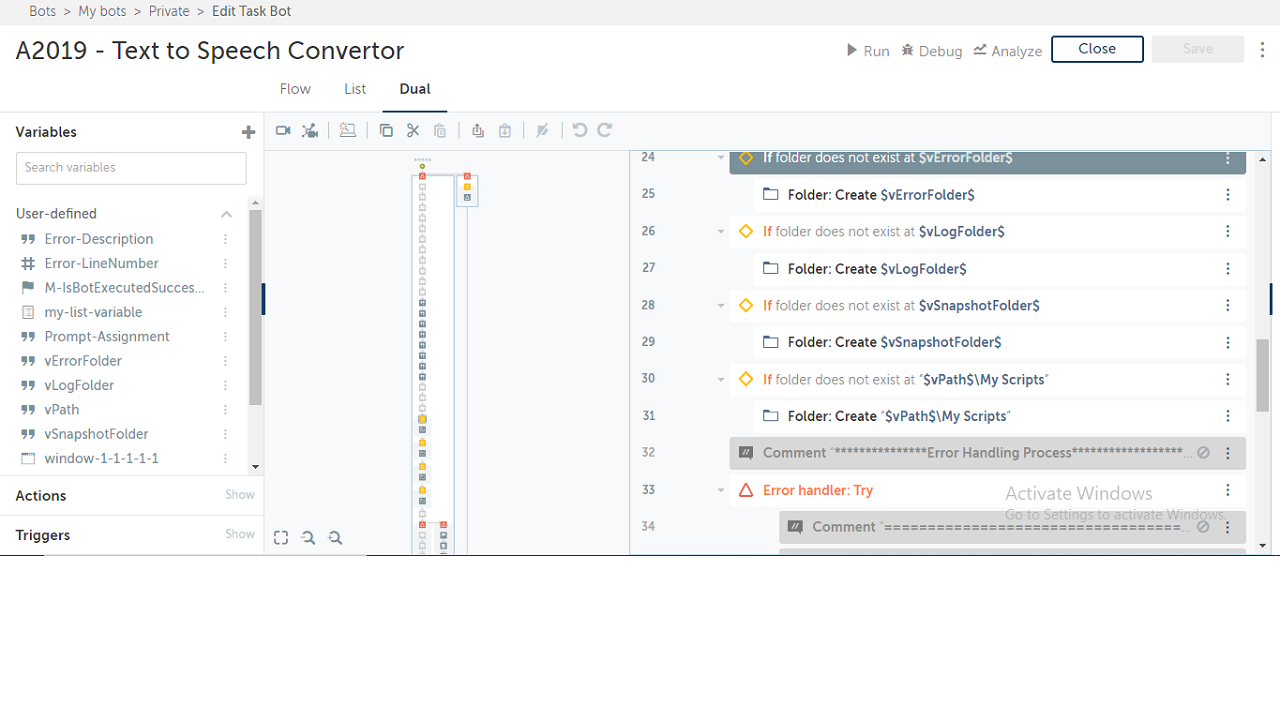
Task: Open the page's three-dot options menu
Action: coord(1263,49)
